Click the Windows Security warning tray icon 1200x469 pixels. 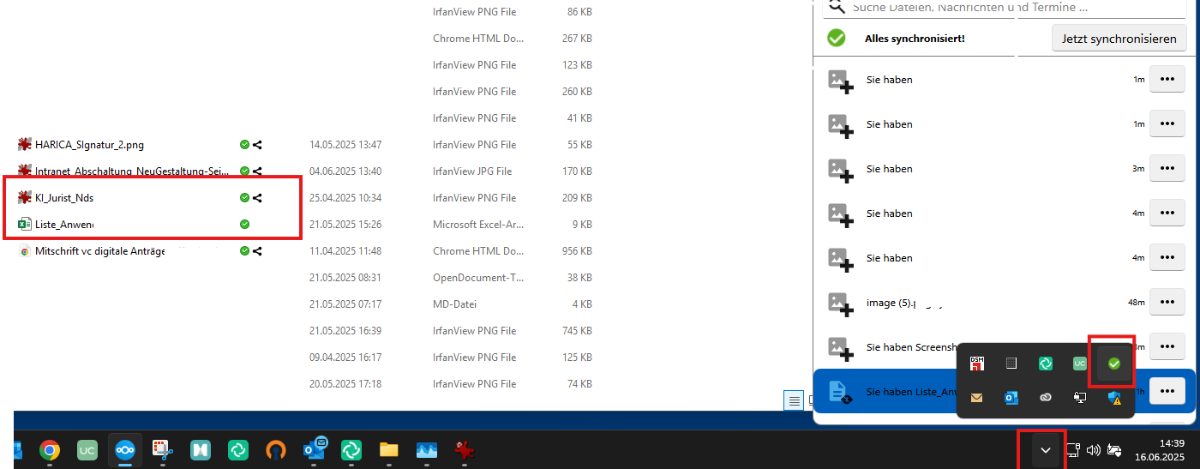pos(1113,397)
